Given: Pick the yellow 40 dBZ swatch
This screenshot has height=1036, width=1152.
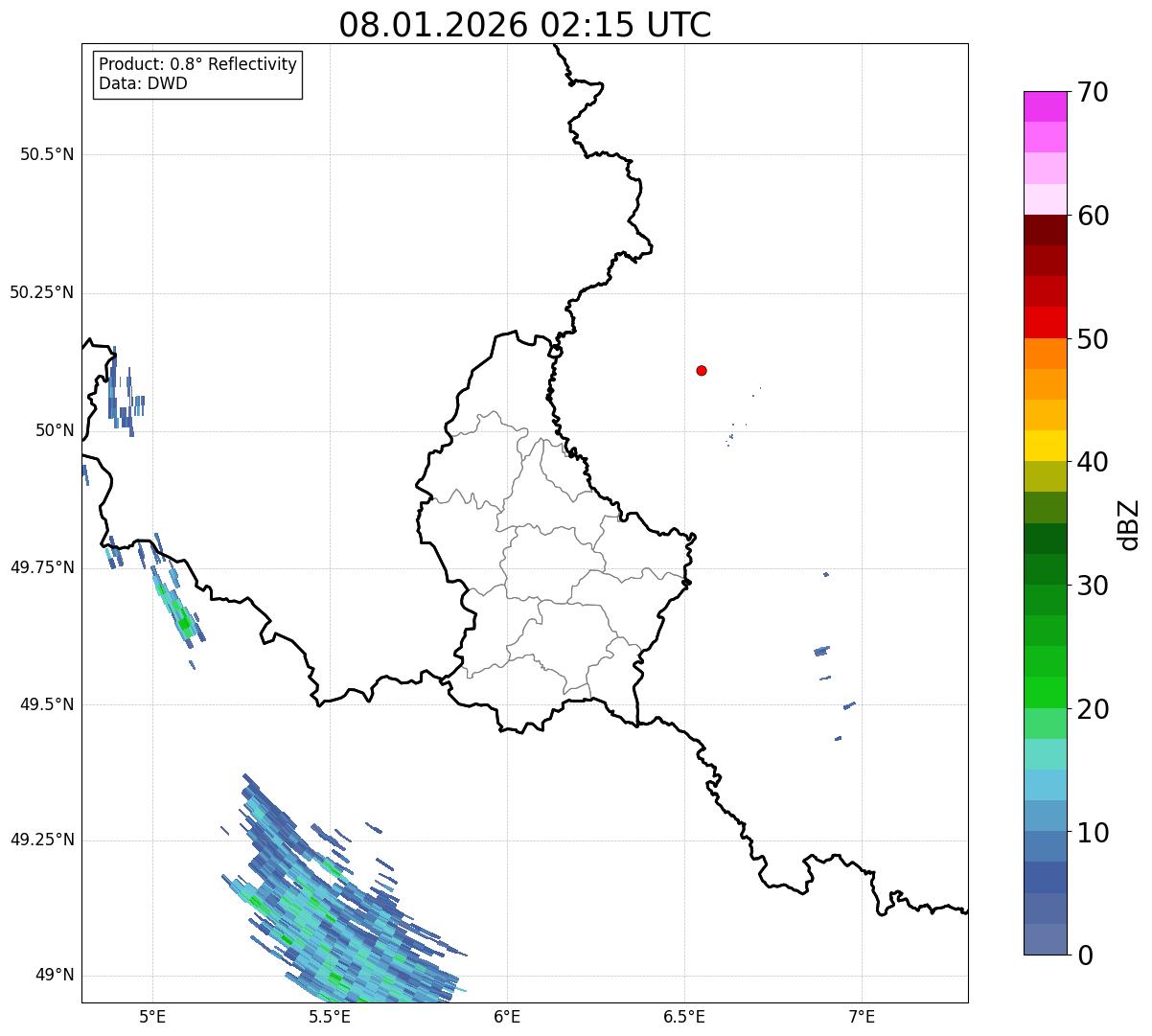Looking at the screenshot, I should point(1045,446).
